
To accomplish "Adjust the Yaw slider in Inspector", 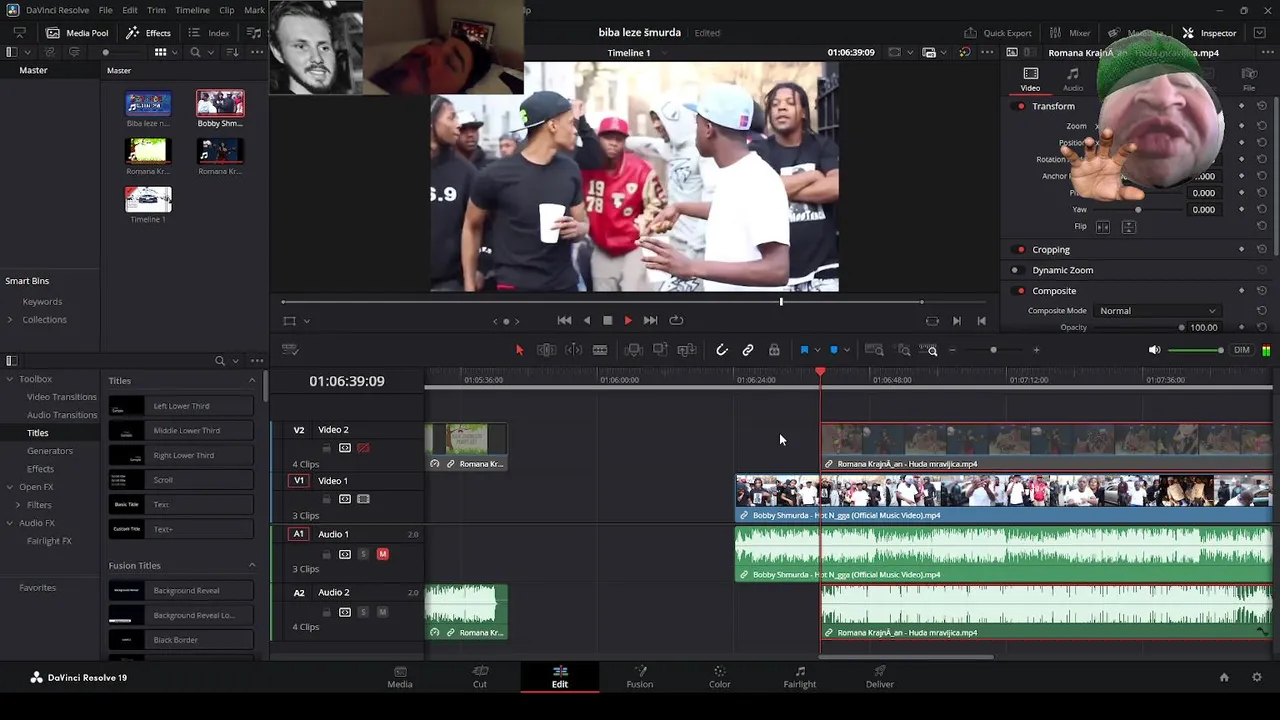I will [1138, 210].
